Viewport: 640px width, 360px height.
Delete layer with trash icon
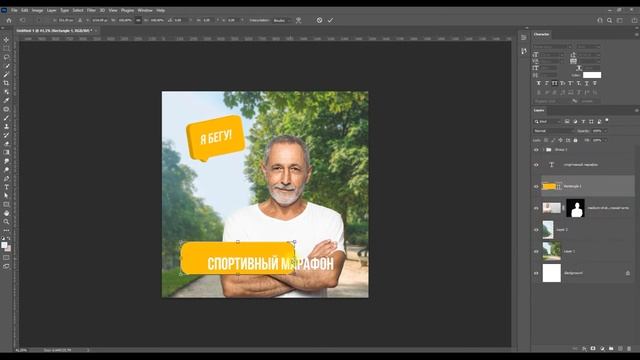629,349
